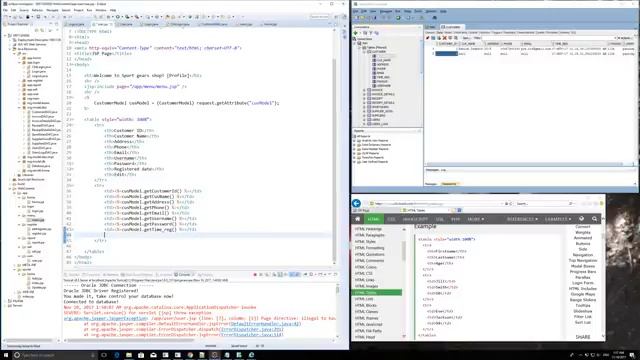Click the filter funnel icon in Connections panel
The image size is (640, 360).
click(x=371, y=33)
